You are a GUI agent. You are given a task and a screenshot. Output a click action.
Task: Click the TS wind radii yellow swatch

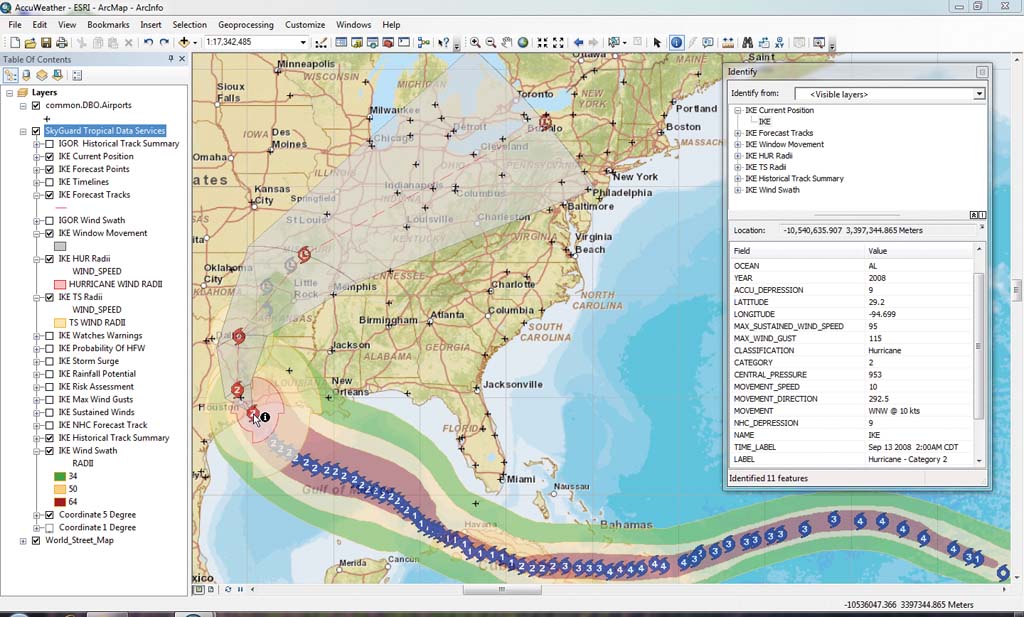click(x=60, y=323)
